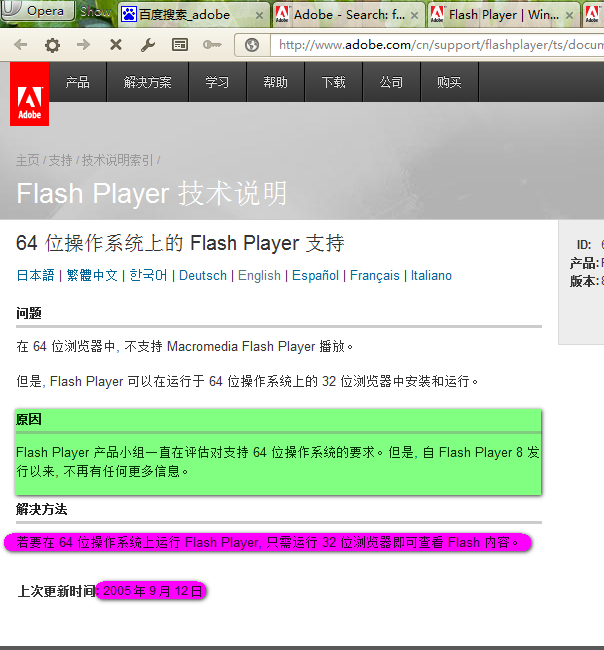604x650 pixels.
Task: Open the 学习 menu
Action: (218, 82)
